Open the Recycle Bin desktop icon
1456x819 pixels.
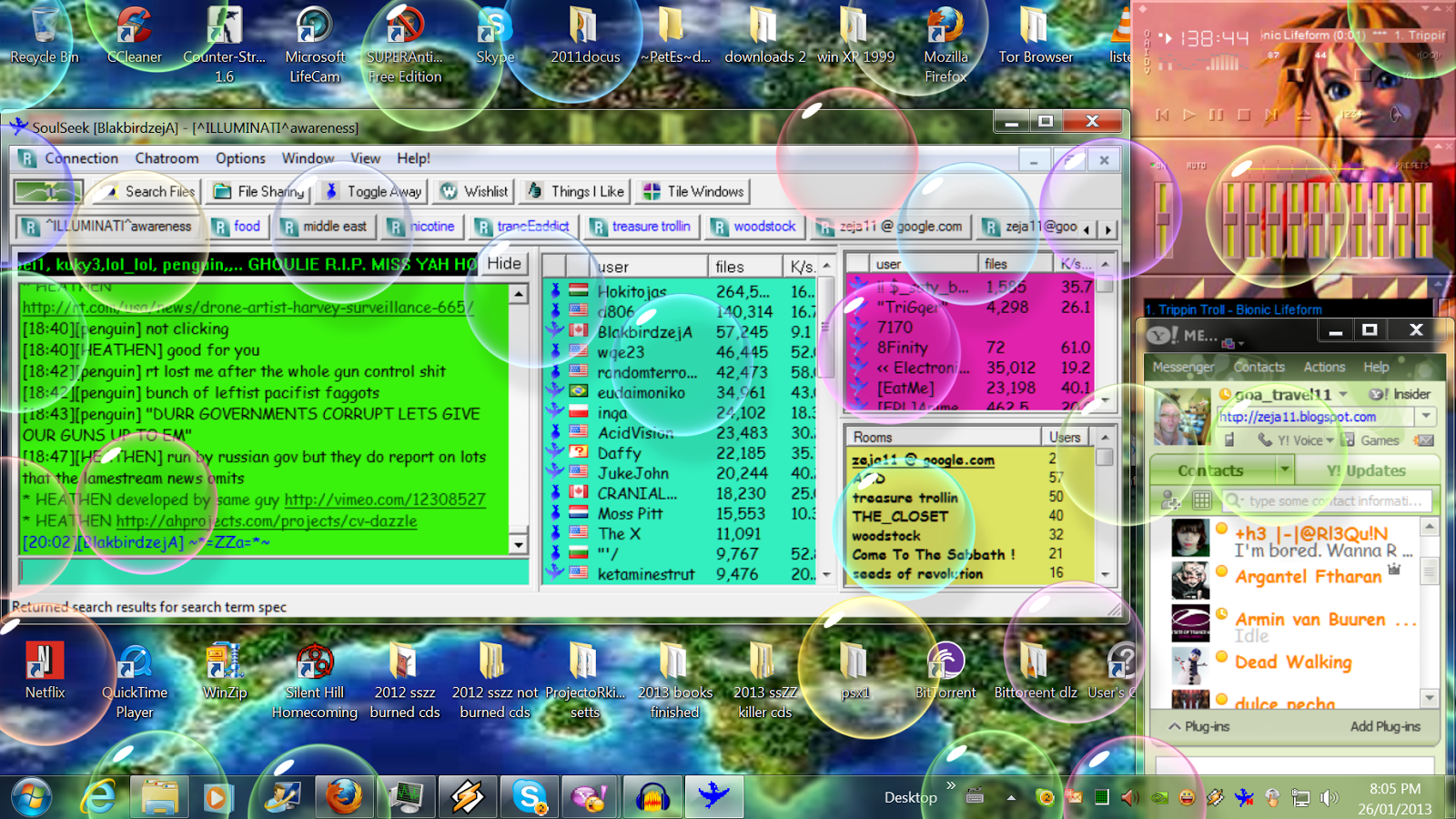tap(44, 36)
